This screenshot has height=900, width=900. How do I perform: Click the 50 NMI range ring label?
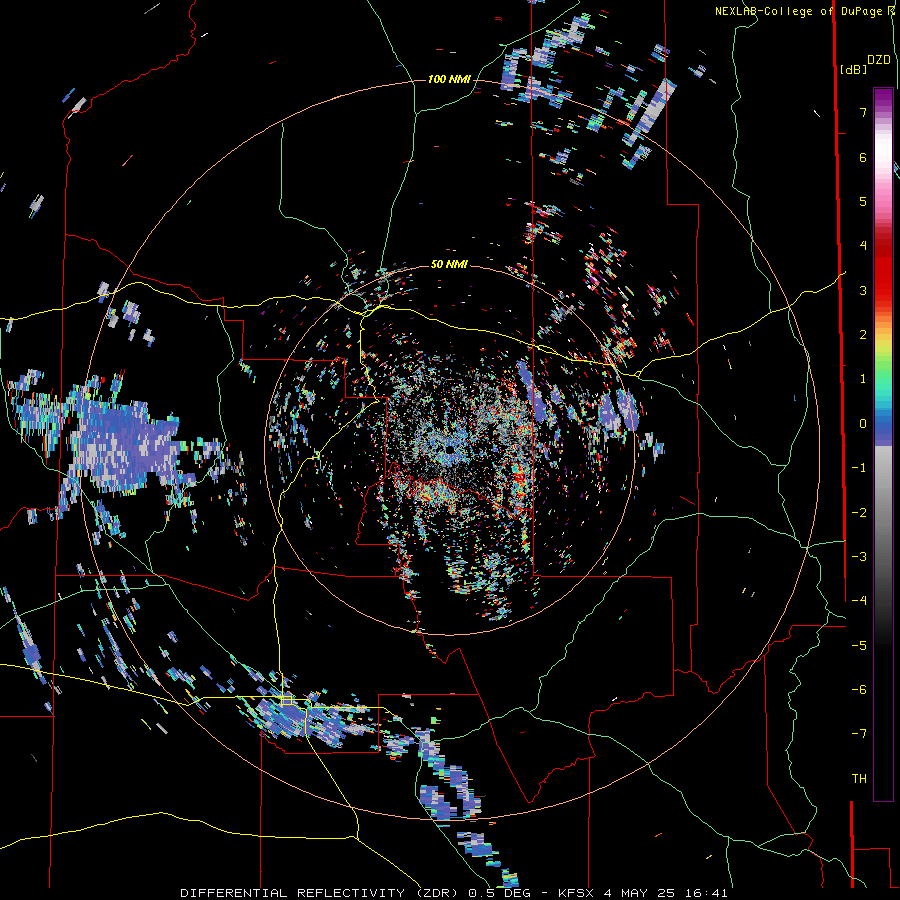tap(449, 264)
